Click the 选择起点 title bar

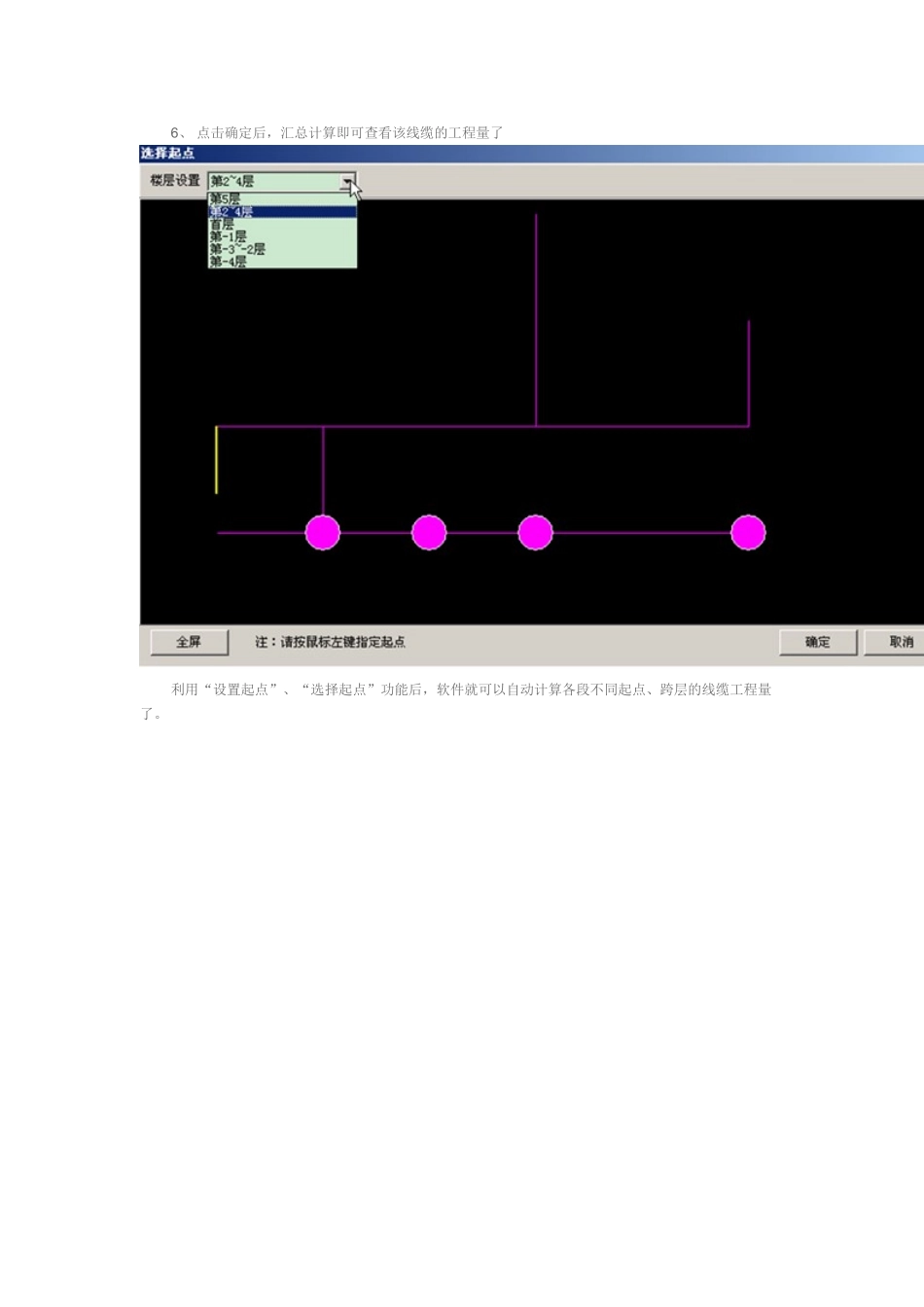[532, 154]
